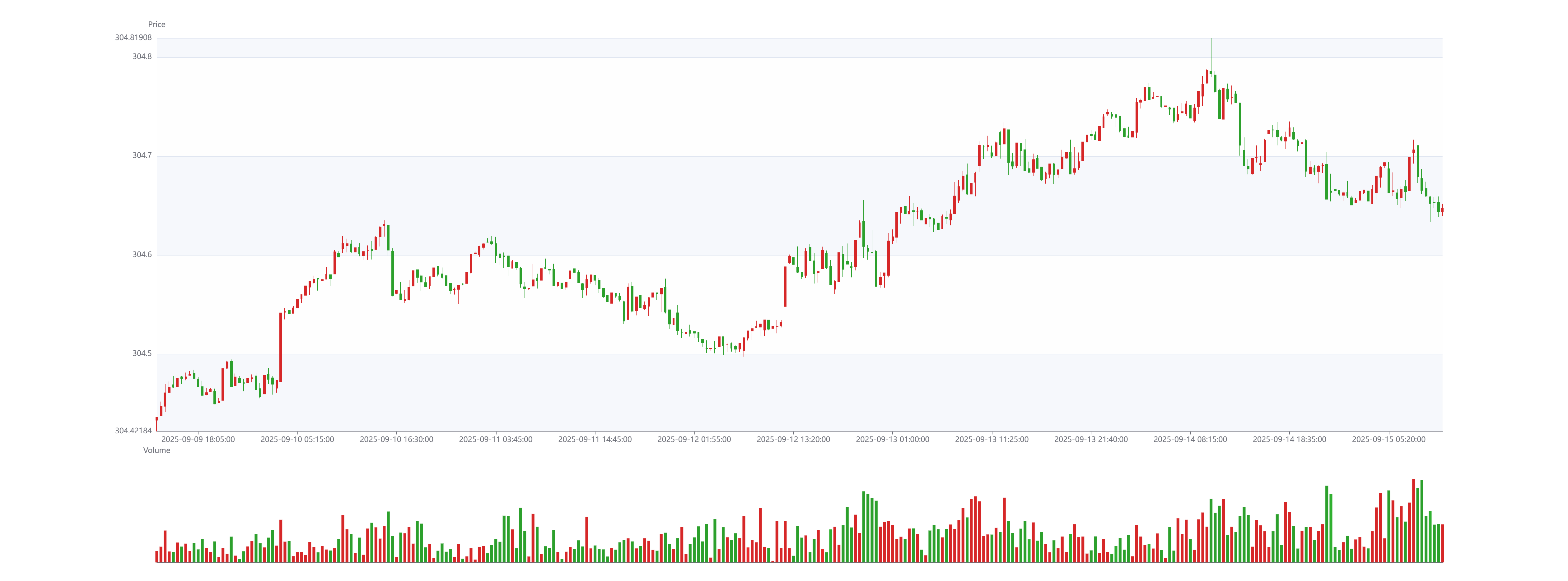This screenshot has width=1568, height=581.
Task: Click the 2025-09-12 13:20:00 time label
Action: click(793, 439)
